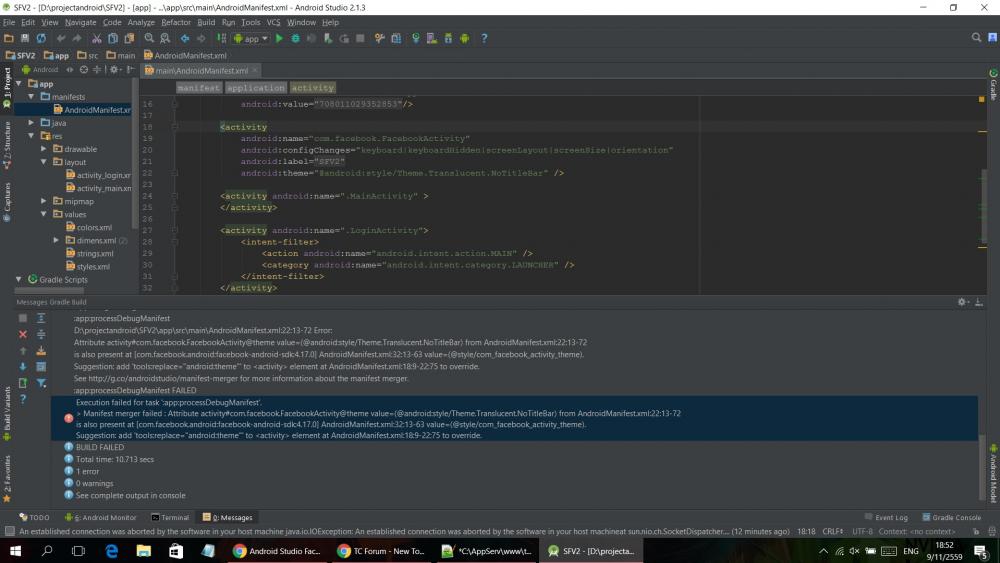
Task: Click the Copy icon in toolbar
Action: (113, 38)
